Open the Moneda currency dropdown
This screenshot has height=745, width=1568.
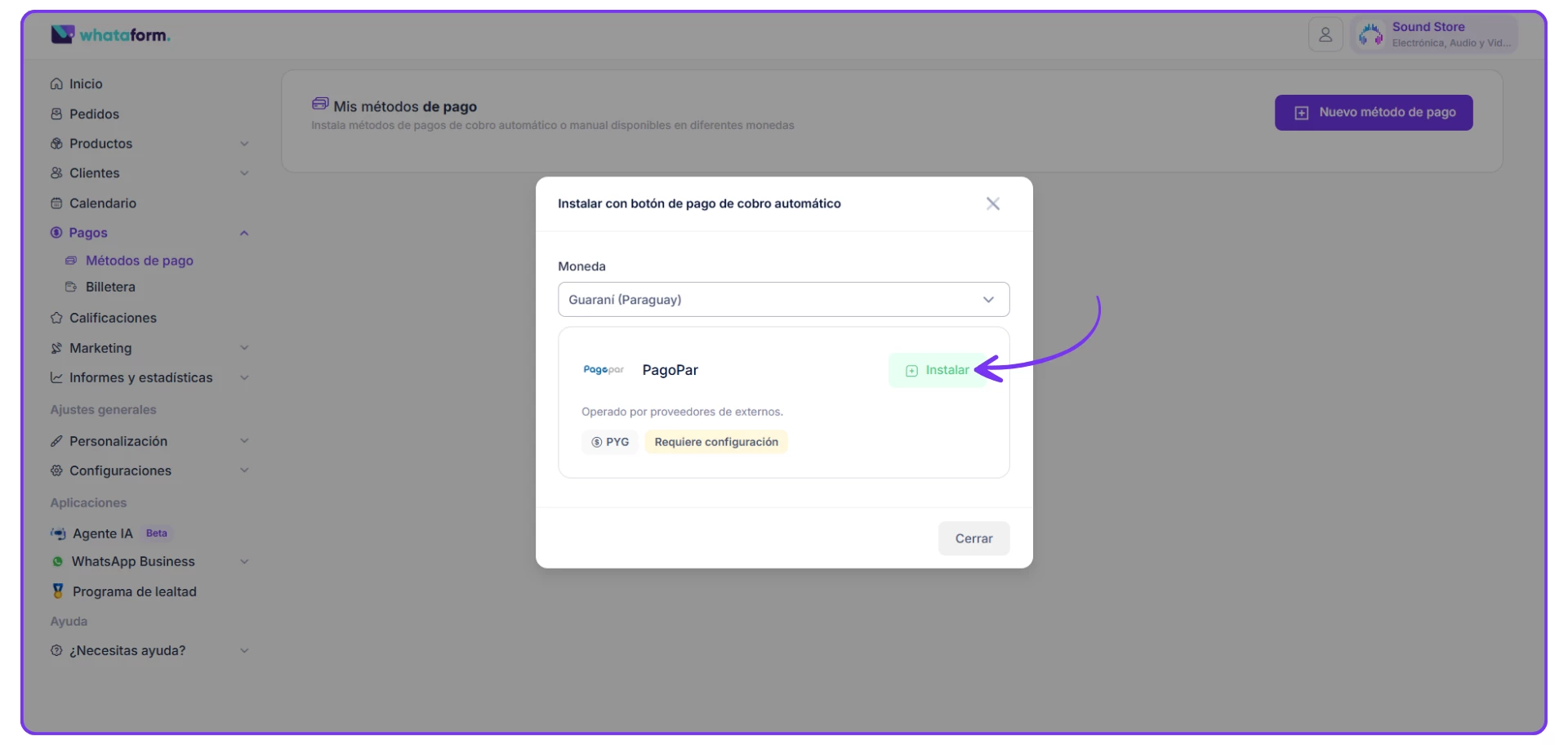tap(783, 300)
